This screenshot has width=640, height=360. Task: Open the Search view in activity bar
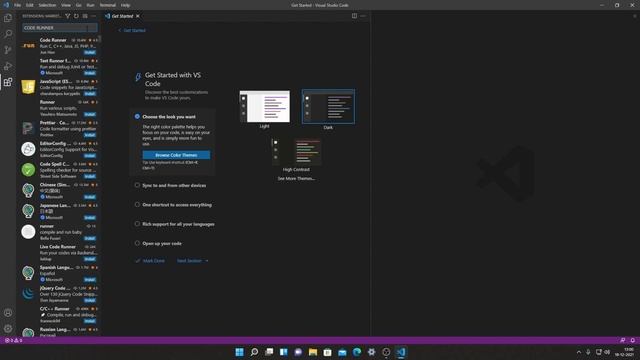[8, 34]
